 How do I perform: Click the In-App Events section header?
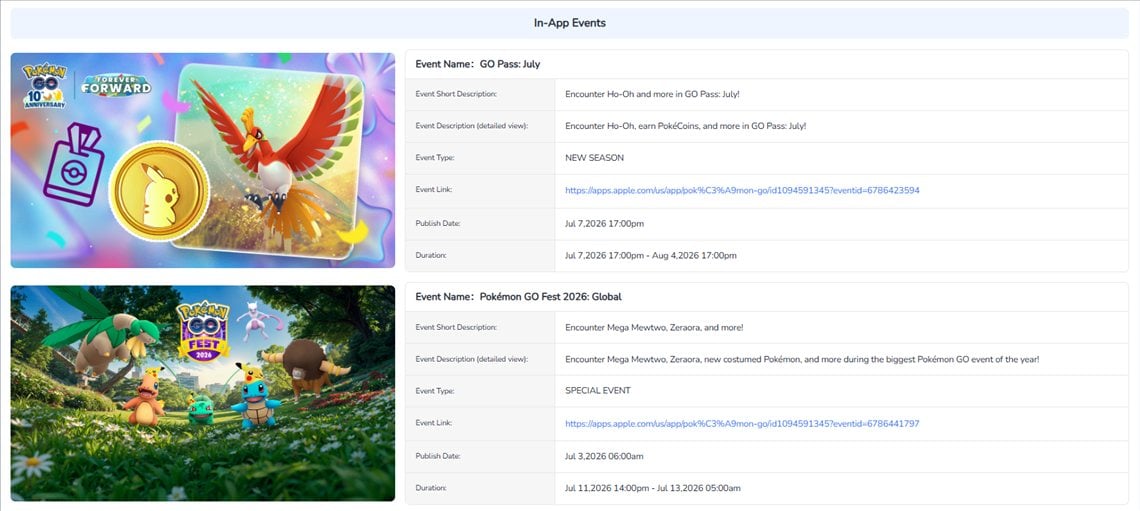point(570,23)
